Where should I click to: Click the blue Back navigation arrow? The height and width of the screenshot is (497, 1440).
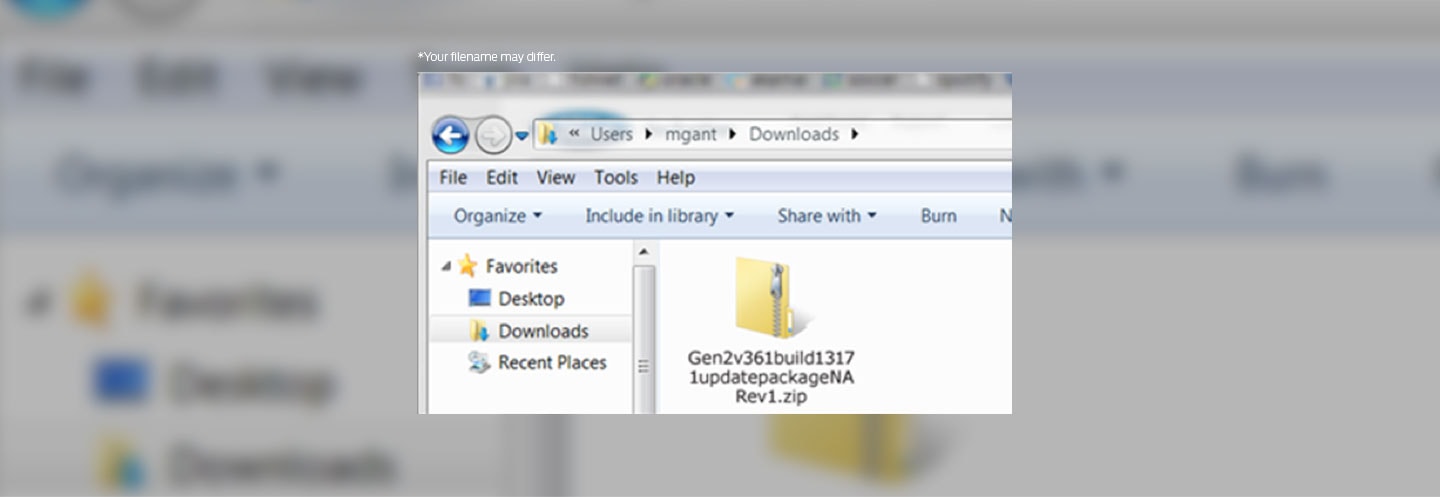click(450, 135)
